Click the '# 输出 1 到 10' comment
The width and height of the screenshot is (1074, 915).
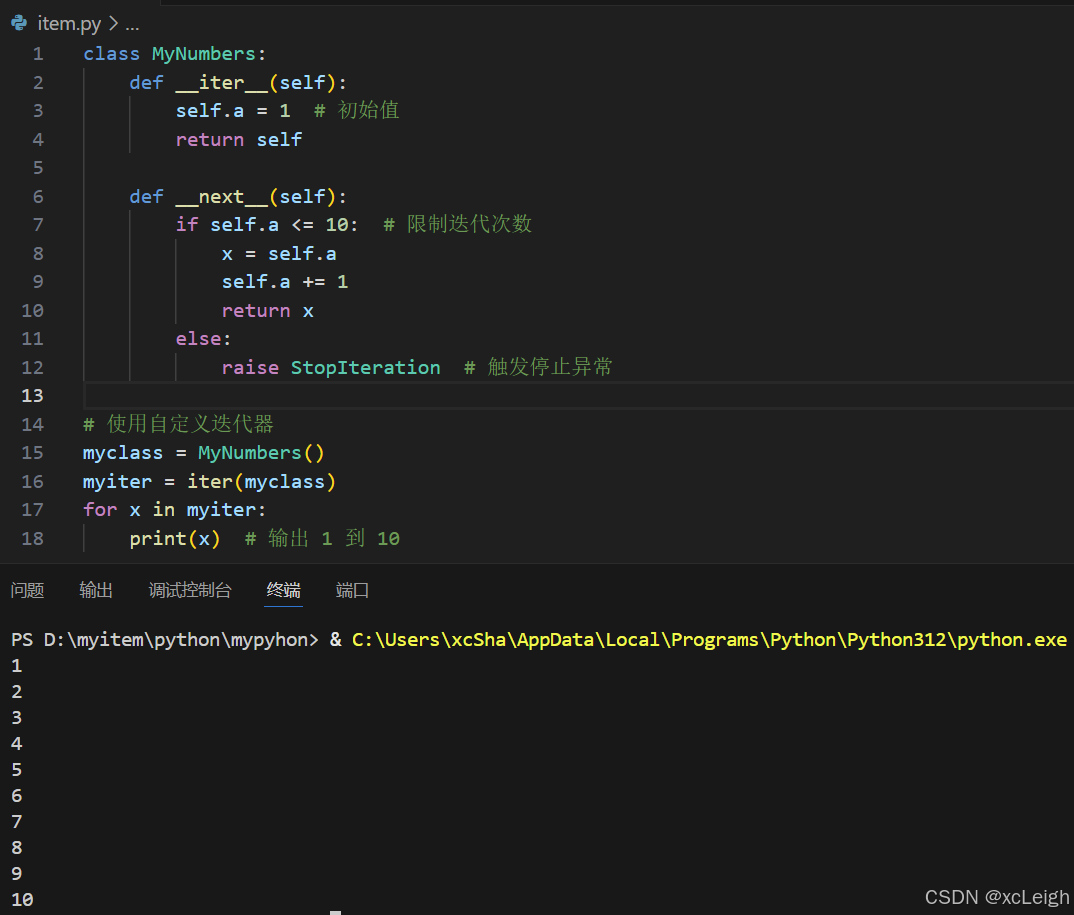point(322,539)
